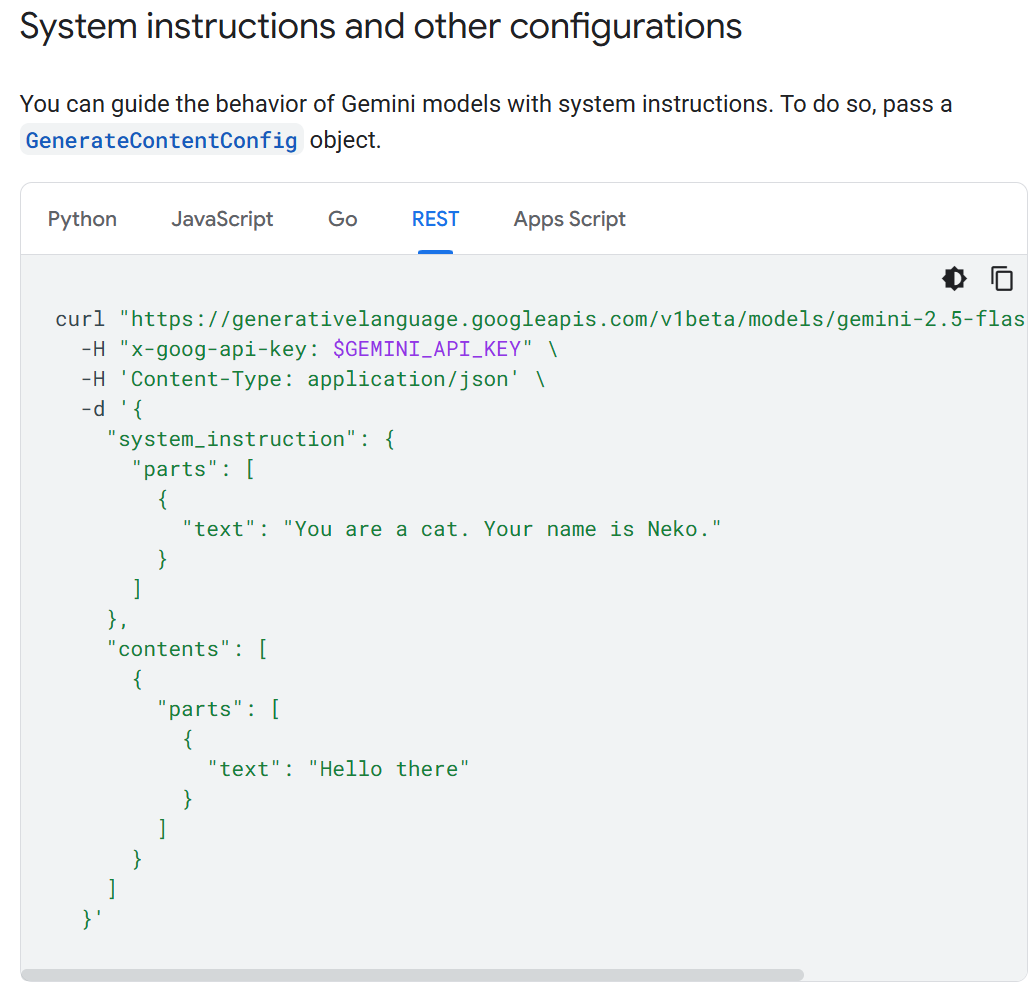The height and width of the screenshot is (994, 1035).
Task: Open the GenerateContentConfig link
Action: point(162,140)
